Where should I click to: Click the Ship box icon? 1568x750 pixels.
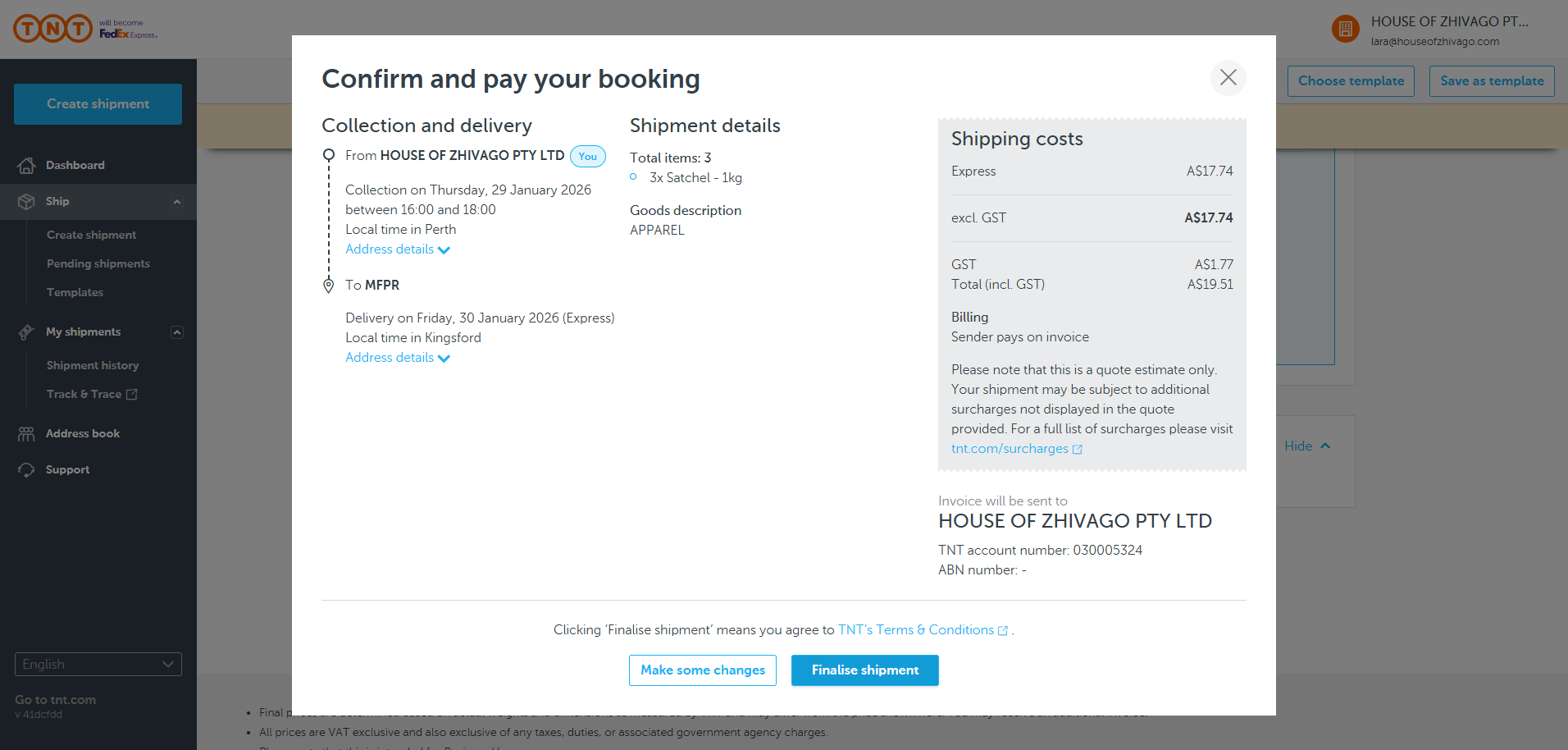click(26, 202)
